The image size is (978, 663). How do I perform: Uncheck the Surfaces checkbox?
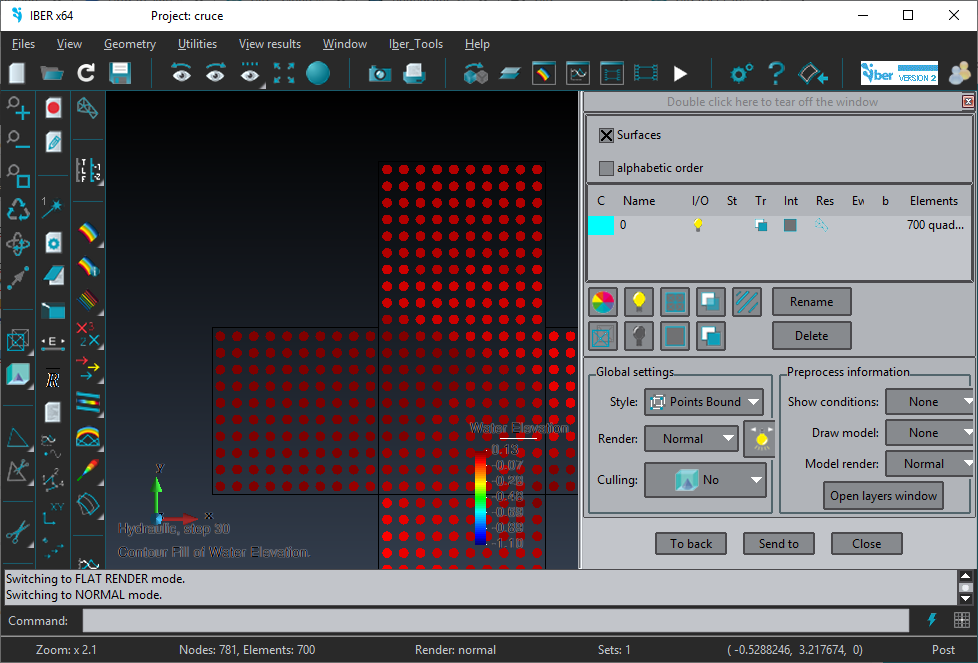click(606, 136)
